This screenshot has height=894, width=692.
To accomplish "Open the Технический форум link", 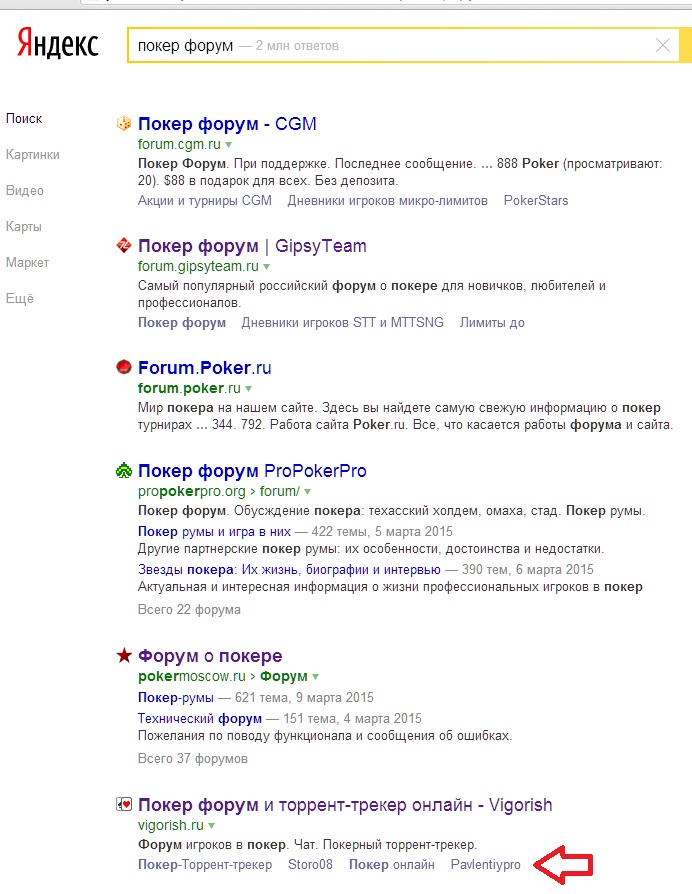I will pos(200,719).
